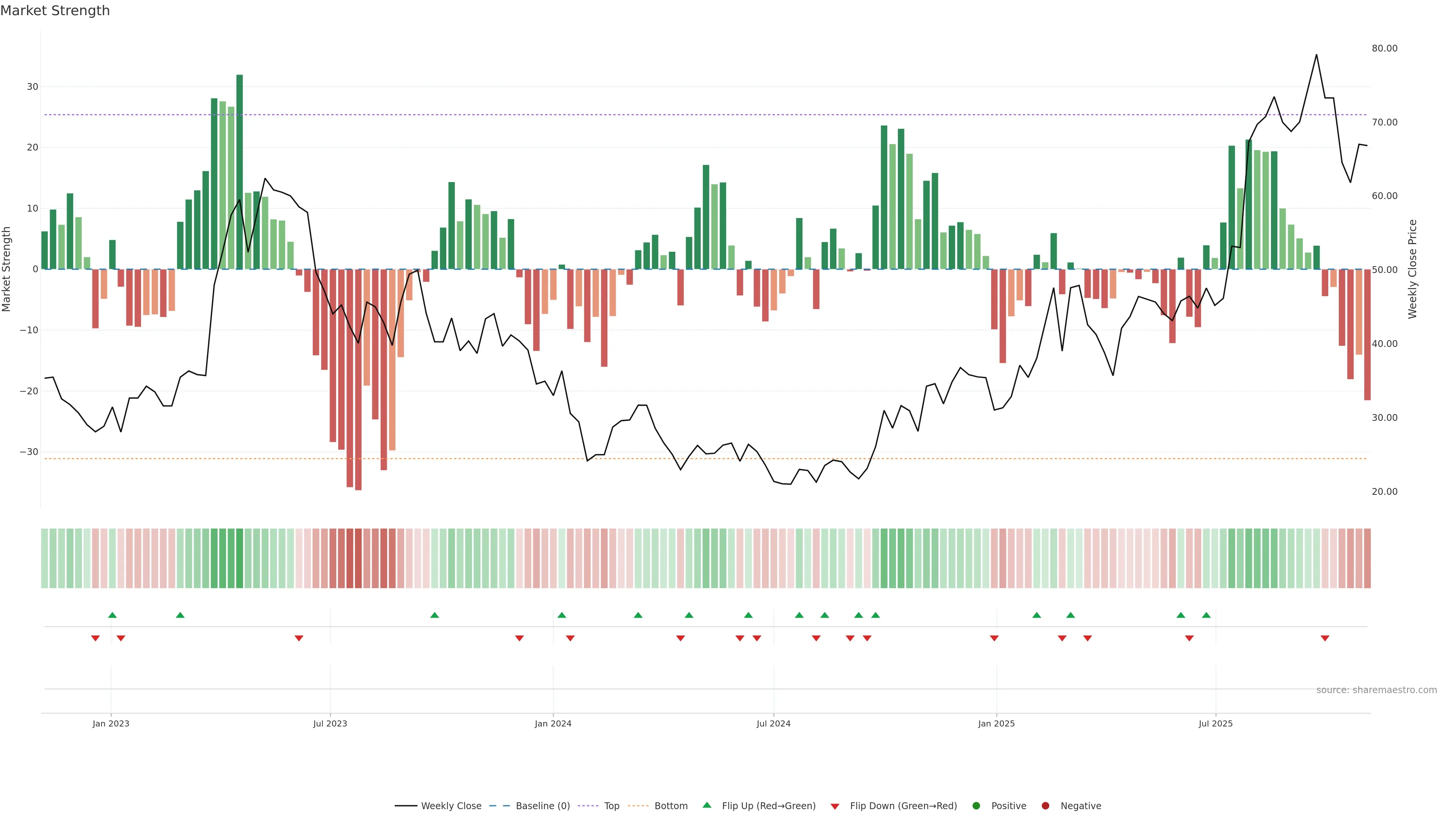Image resolution: width=1456 pixels, height=819 pixels.
Task: Click the last green flip-up triangle before Jul 2025
Action: [1206, 615]
